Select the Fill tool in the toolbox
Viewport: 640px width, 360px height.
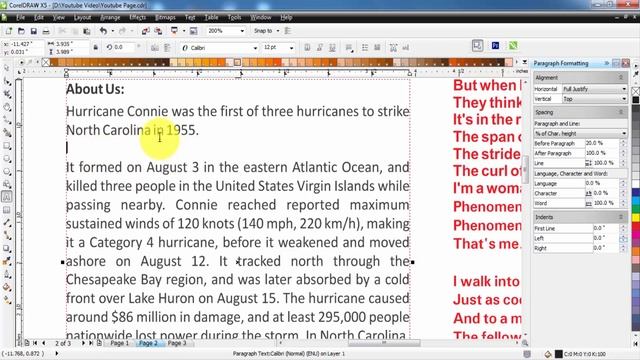point(7,287)
